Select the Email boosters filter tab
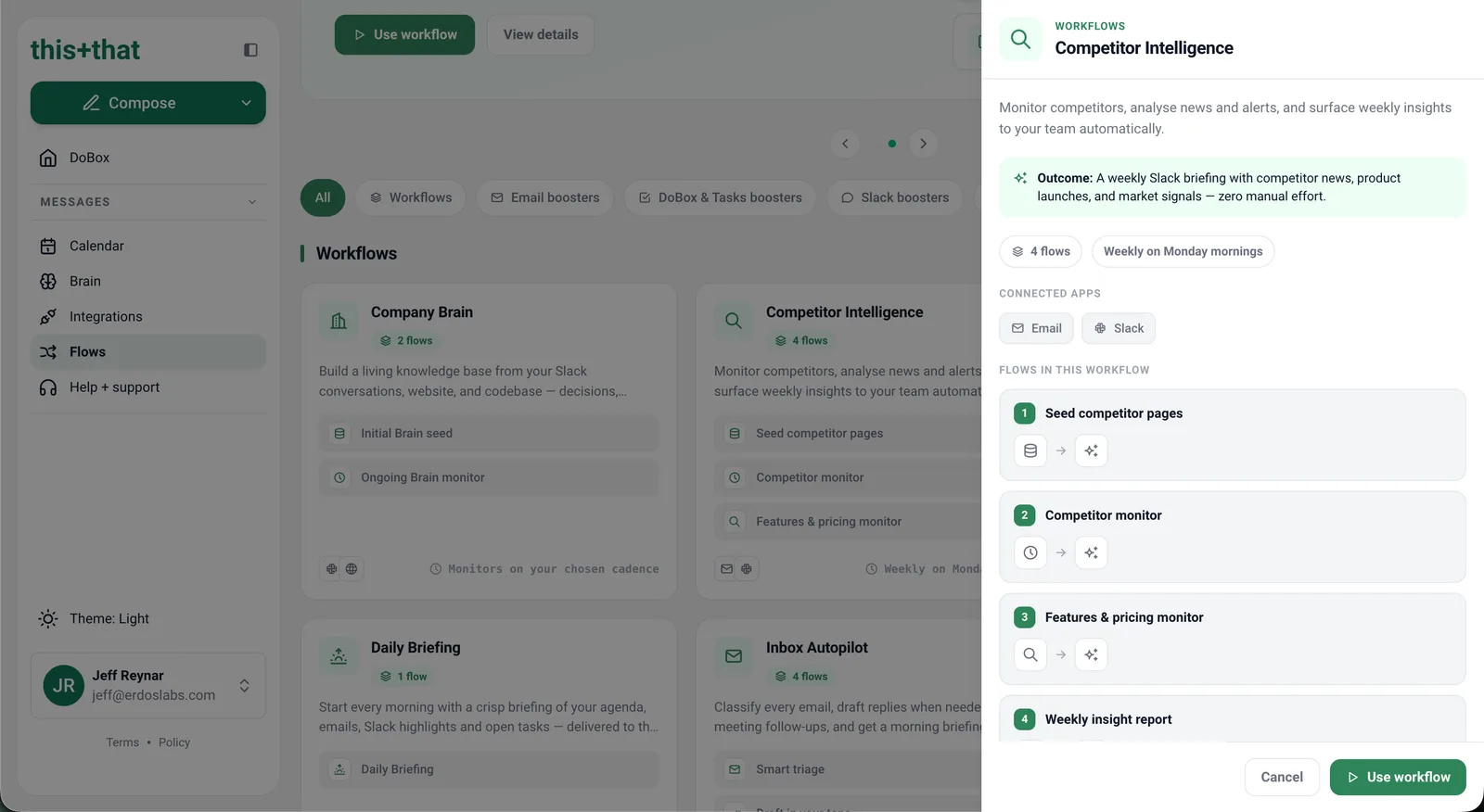The width and height of the screenshot is (1484, 812). point(545,197)
